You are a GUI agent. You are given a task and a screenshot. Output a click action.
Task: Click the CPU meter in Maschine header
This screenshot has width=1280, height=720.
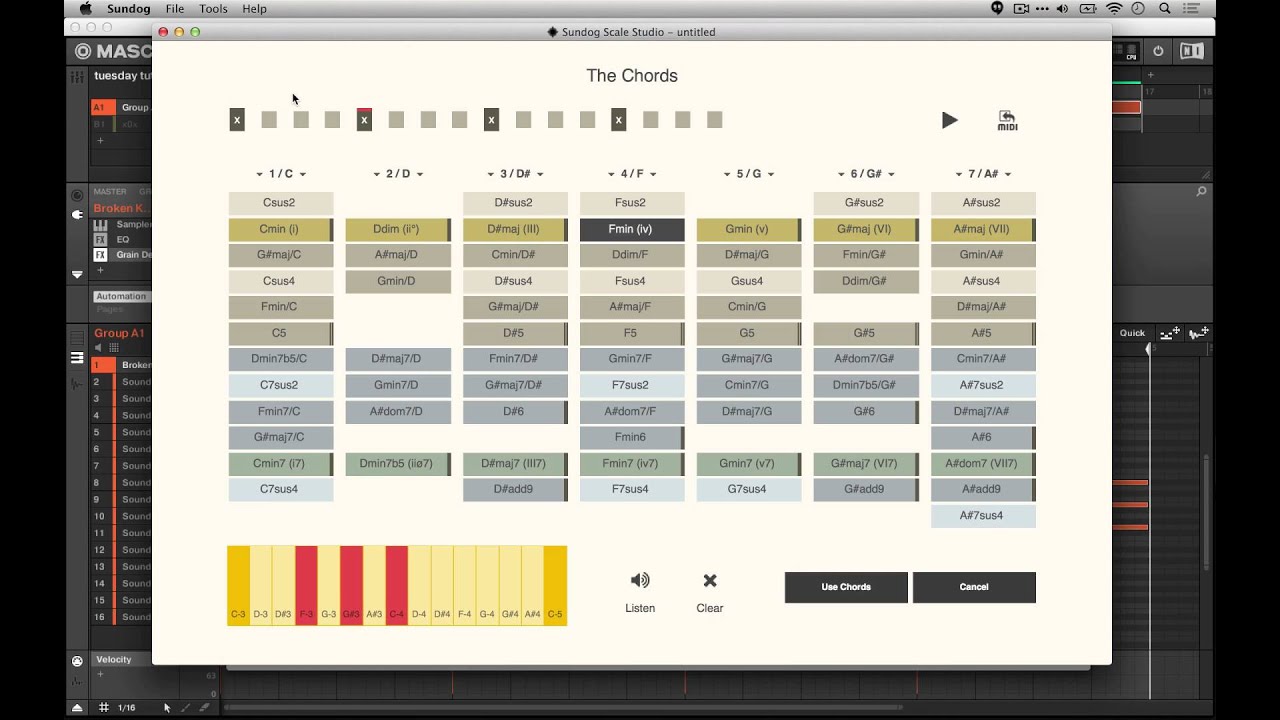point(1130,51)
